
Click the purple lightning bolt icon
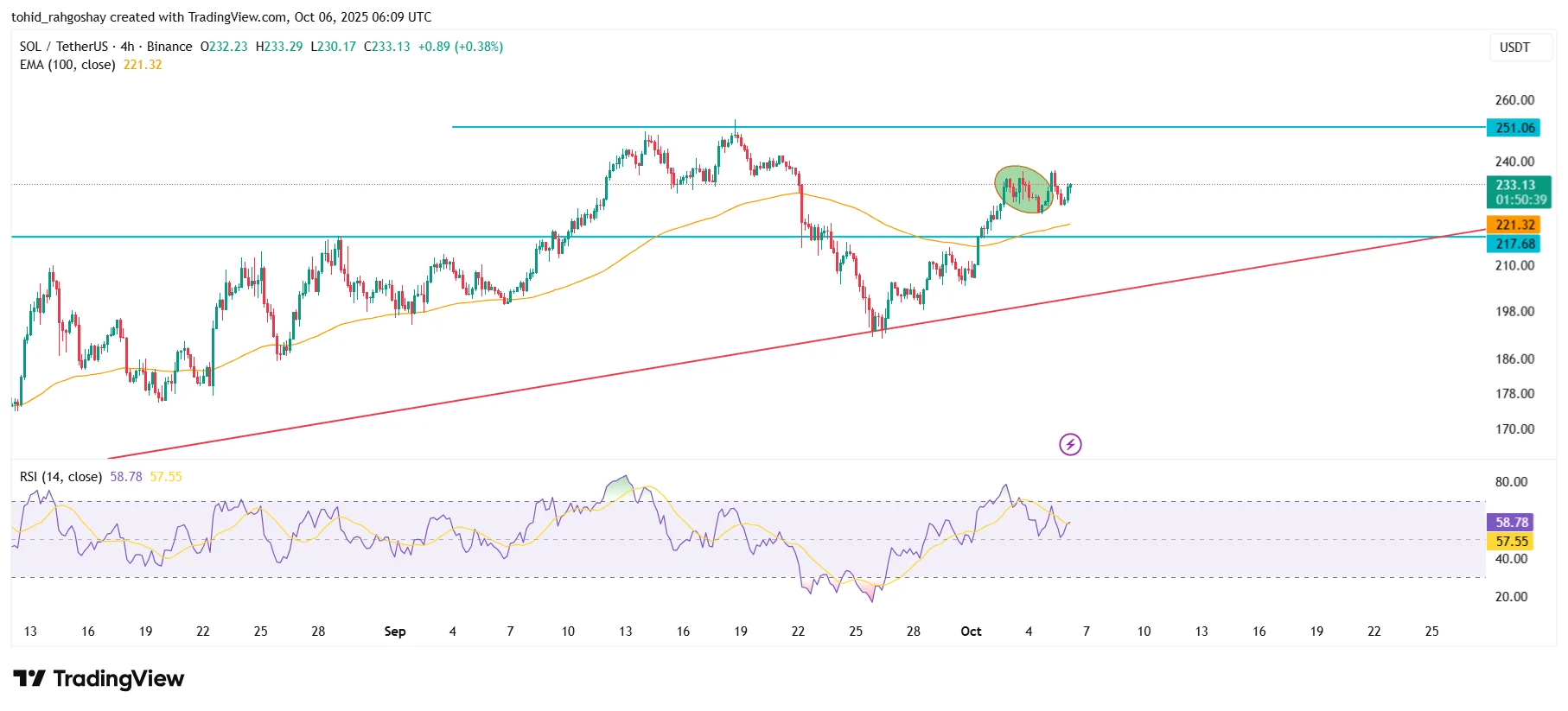1070,444
